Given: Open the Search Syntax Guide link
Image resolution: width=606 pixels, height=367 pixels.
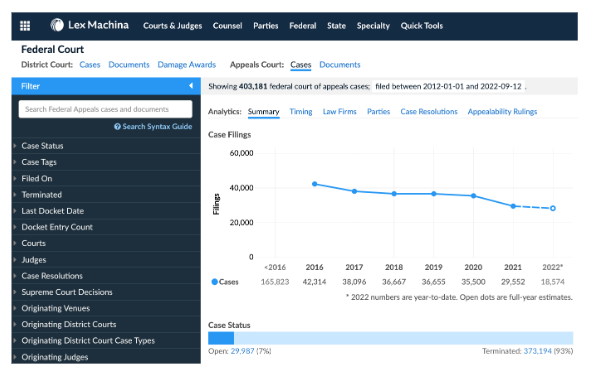Looking at the screenshot, I should tap(157, 127).
